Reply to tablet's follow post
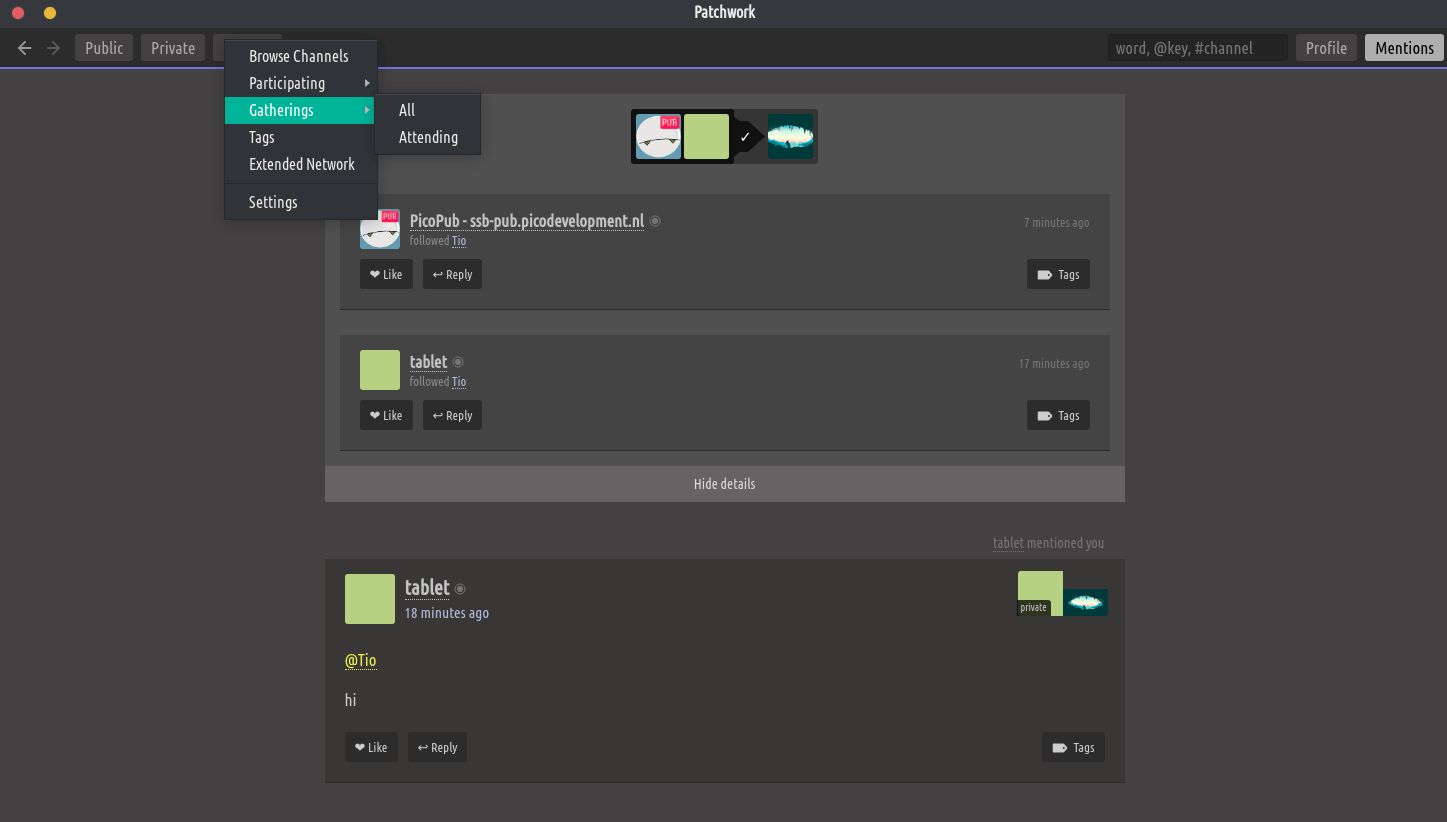This screenshot has width=1447, height=822. point(452,416)
